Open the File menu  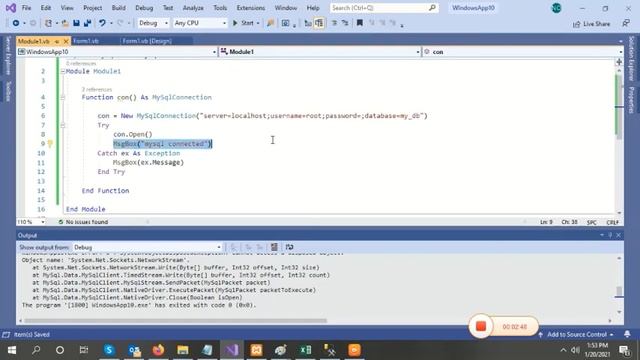26,8
